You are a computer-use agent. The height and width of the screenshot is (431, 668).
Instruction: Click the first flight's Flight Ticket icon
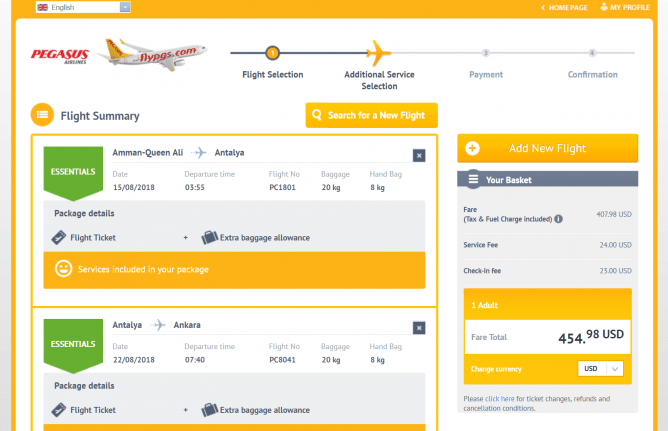[60, 238]
